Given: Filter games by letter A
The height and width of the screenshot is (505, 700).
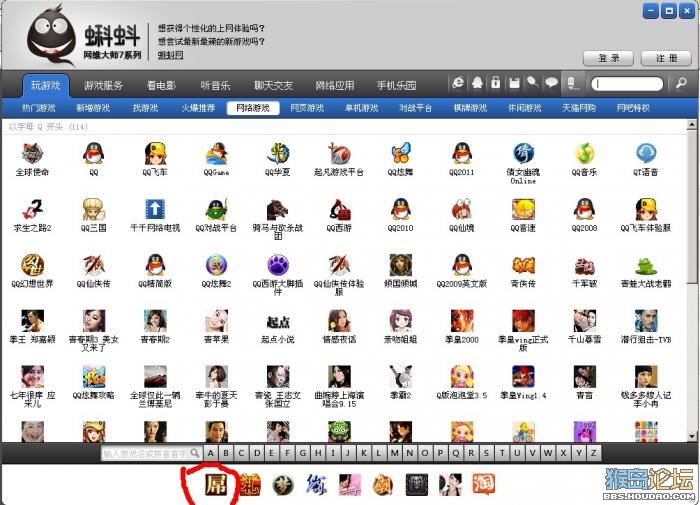Looking at the screenshot, I should [x=211, y=453].
